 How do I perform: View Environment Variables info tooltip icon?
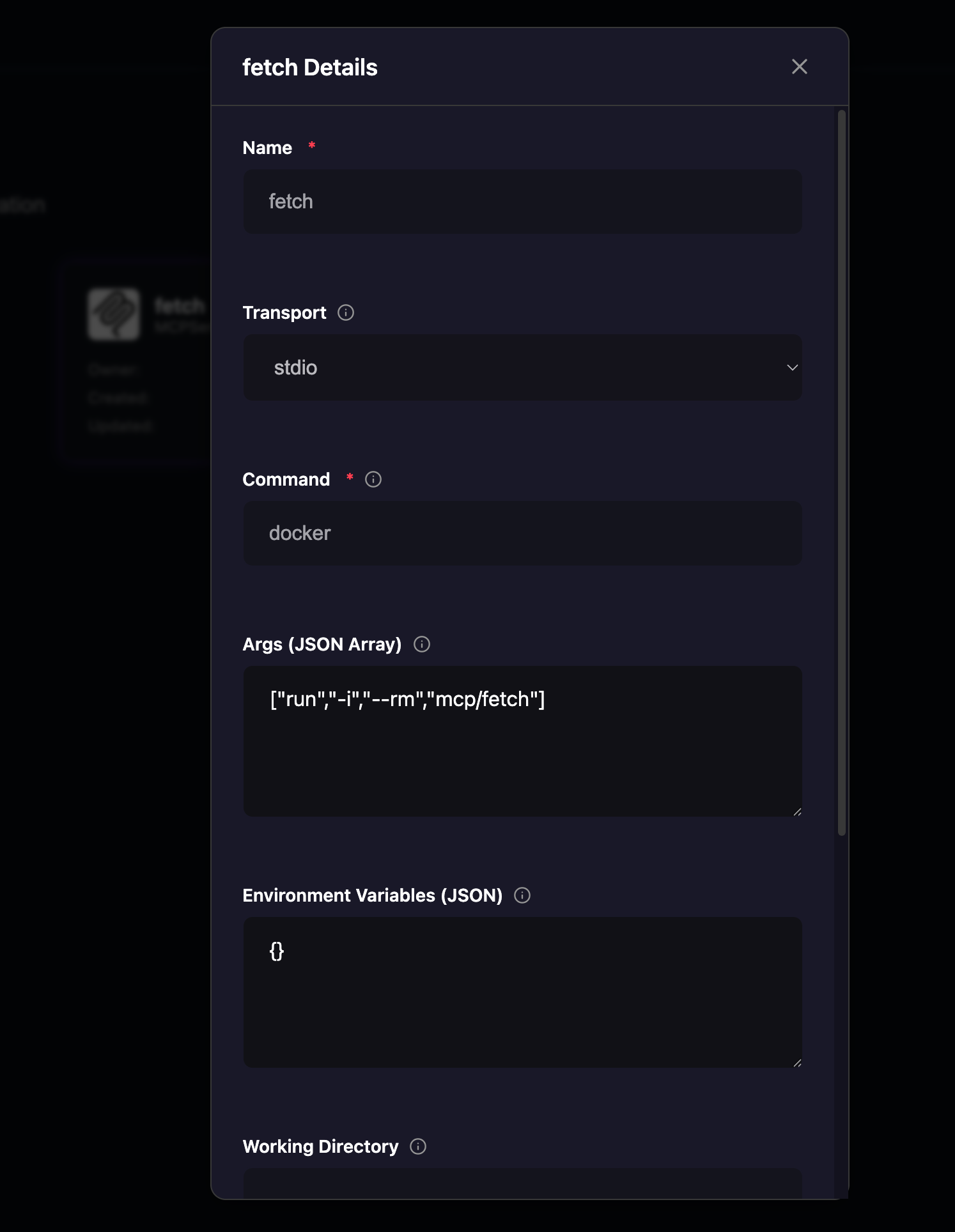pyautogui.click(x=523, y=896)
